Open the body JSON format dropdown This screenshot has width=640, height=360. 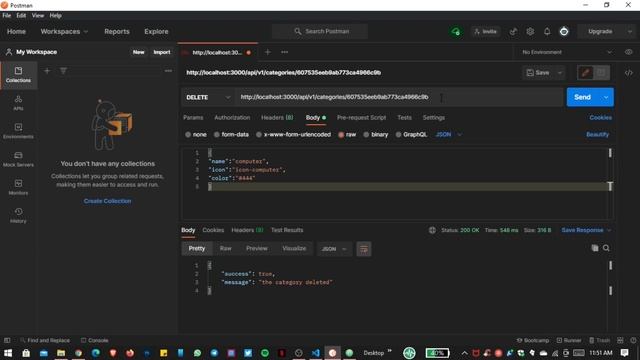449,135
